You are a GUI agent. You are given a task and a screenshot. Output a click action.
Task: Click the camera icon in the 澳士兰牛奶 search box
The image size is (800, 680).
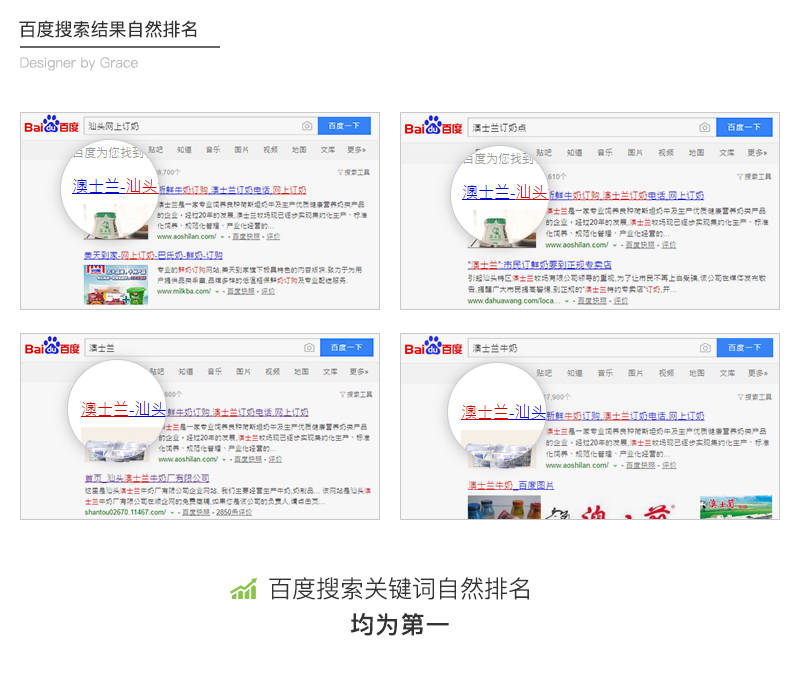pos(705,348)
